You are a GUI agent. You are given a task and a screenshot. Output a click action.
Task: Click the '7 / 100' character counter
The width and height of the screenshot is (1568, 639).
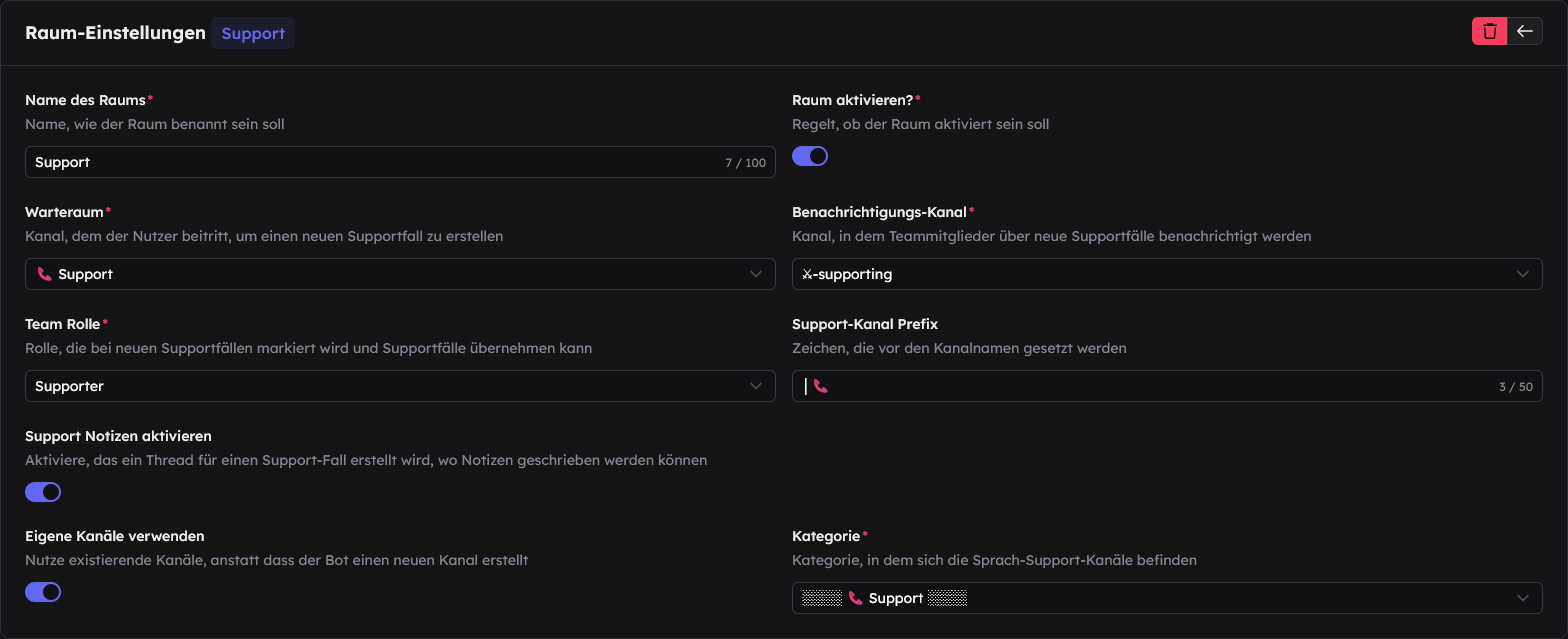click(x=745, y=163)
